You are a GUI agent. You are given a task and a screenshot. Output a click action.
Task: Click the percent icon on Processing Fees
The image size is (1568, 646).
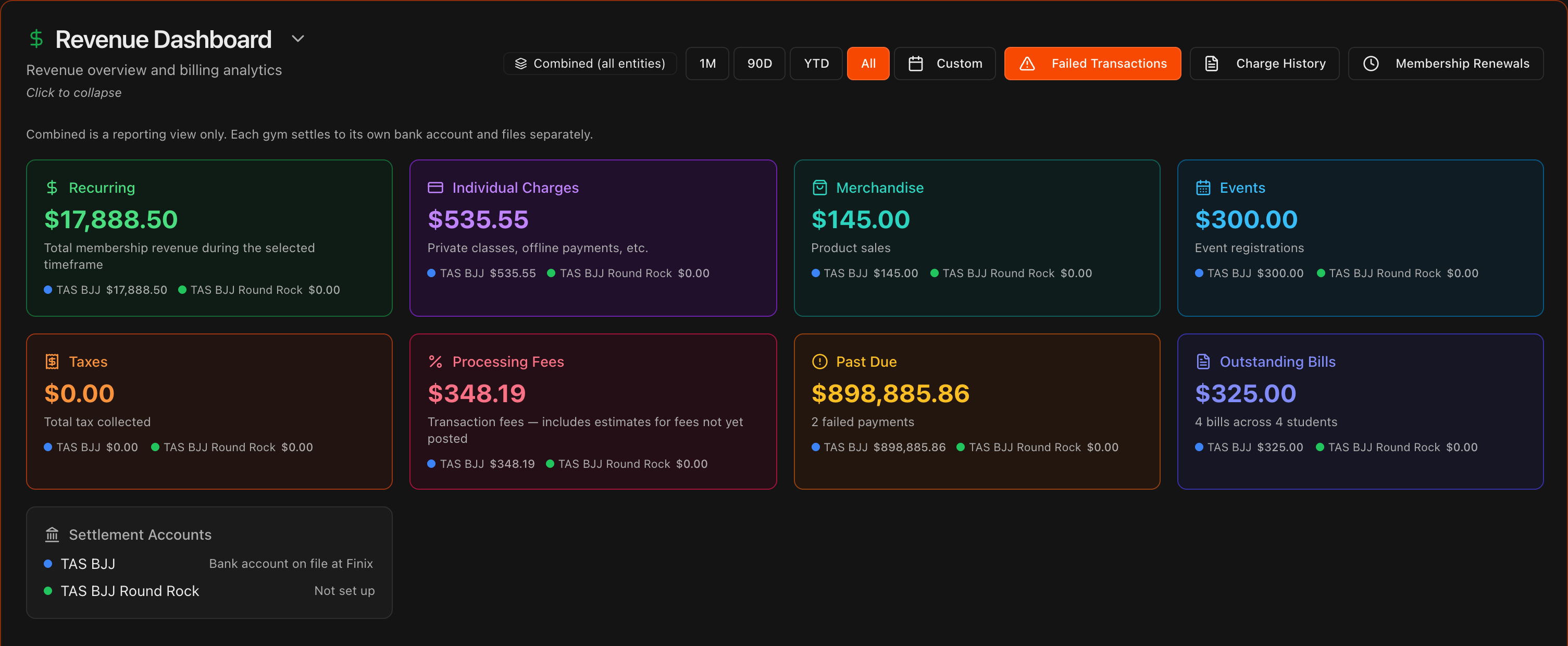point(435,362)
